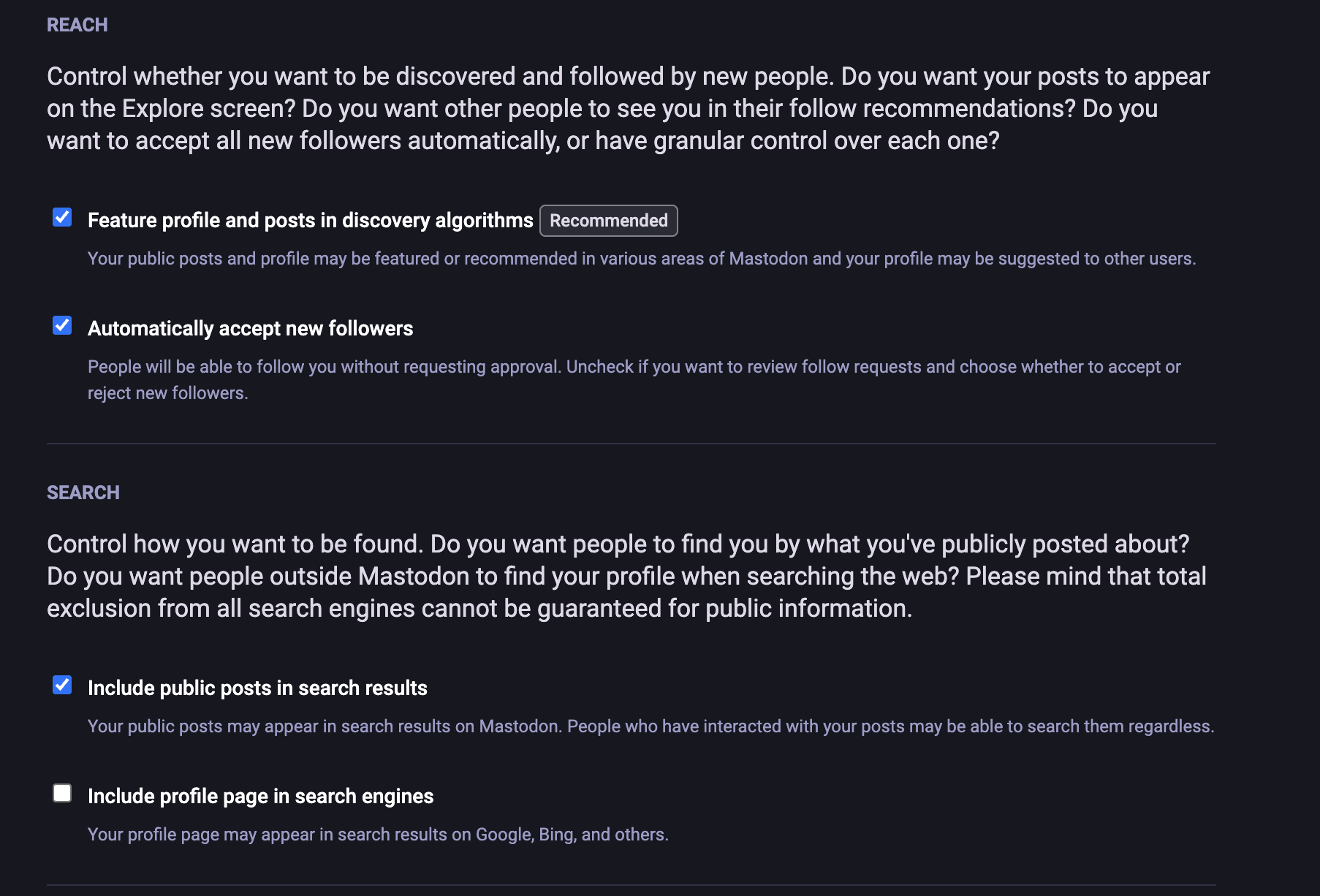
Task: Click the hint mentioning Google, Bing, and others
Action: tap(378, 835)
